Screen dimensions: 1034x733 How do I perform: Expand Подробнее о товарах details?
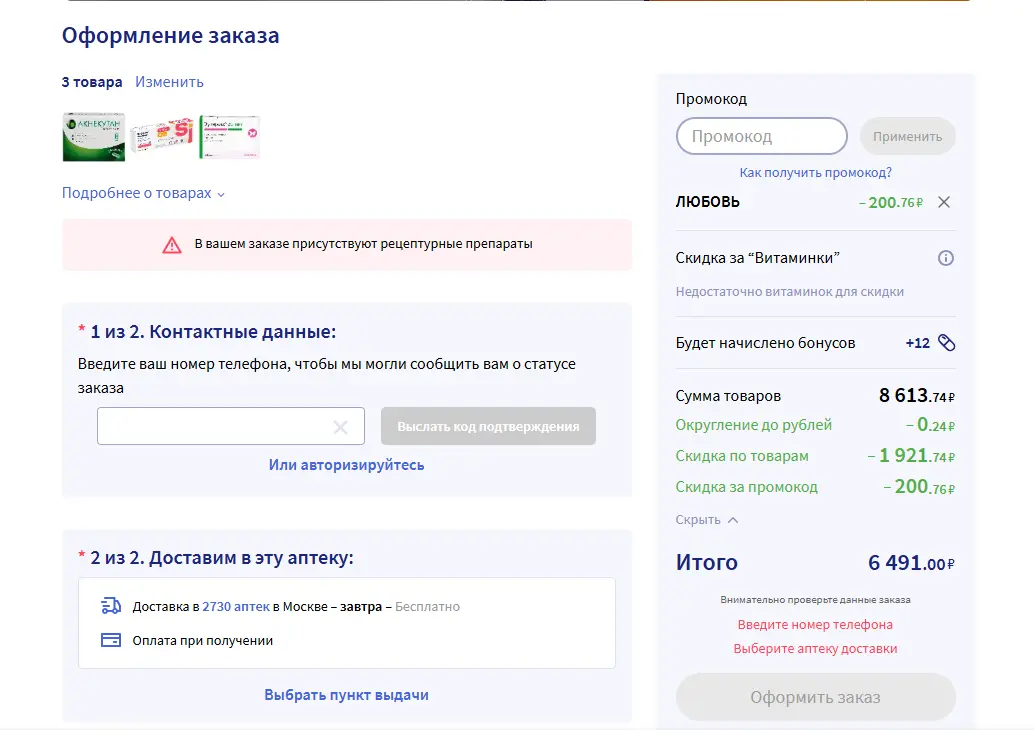point(143,193)
